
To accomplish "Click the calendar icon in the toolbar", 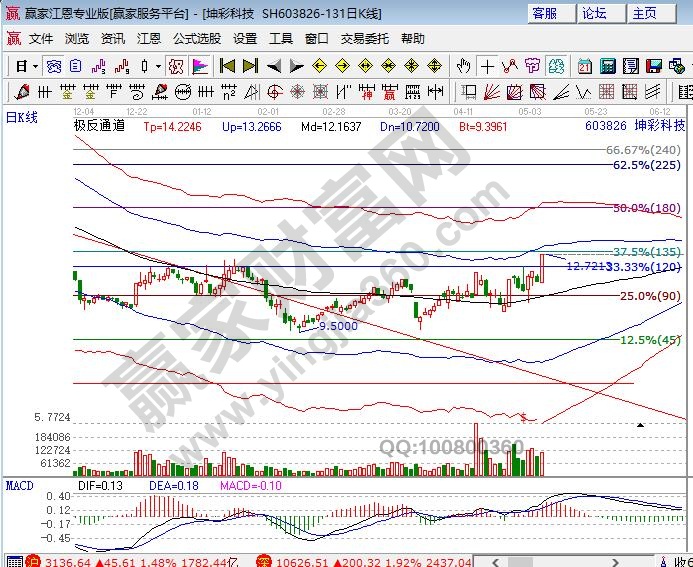I will (585, 66).
